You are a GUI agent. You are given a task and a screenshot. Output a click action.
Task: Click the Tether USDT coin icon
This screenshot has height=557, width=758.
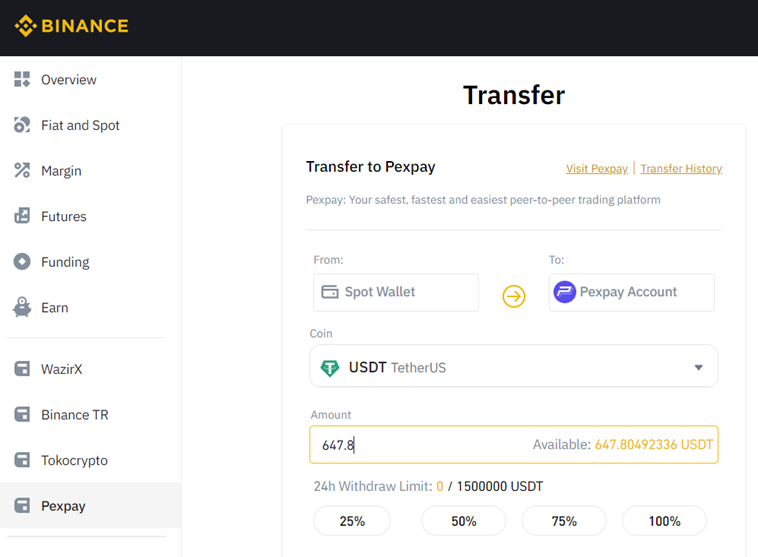pyautogui.click(x=329, y=368)
